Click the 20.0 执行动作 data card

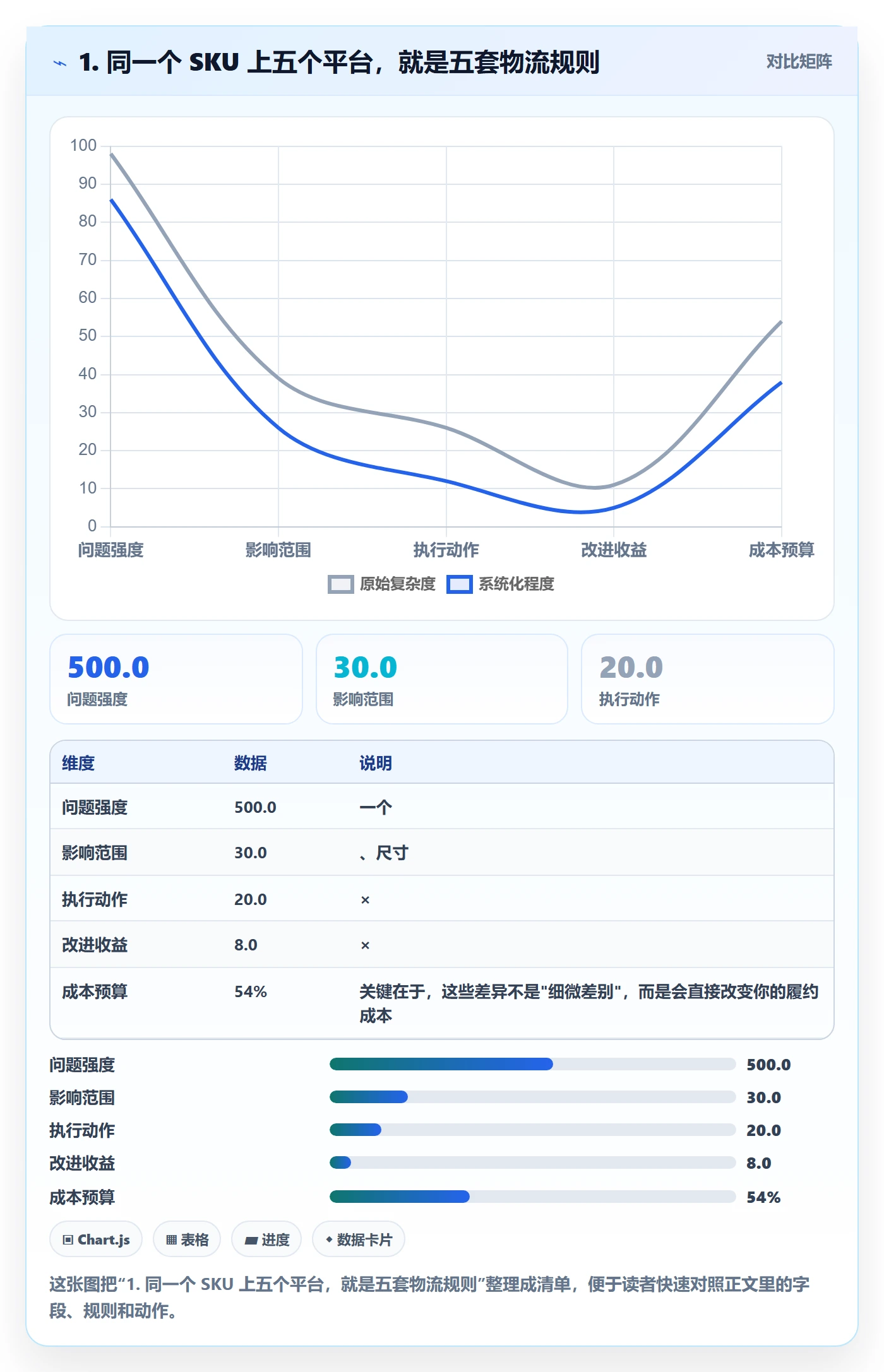[708, 679]
